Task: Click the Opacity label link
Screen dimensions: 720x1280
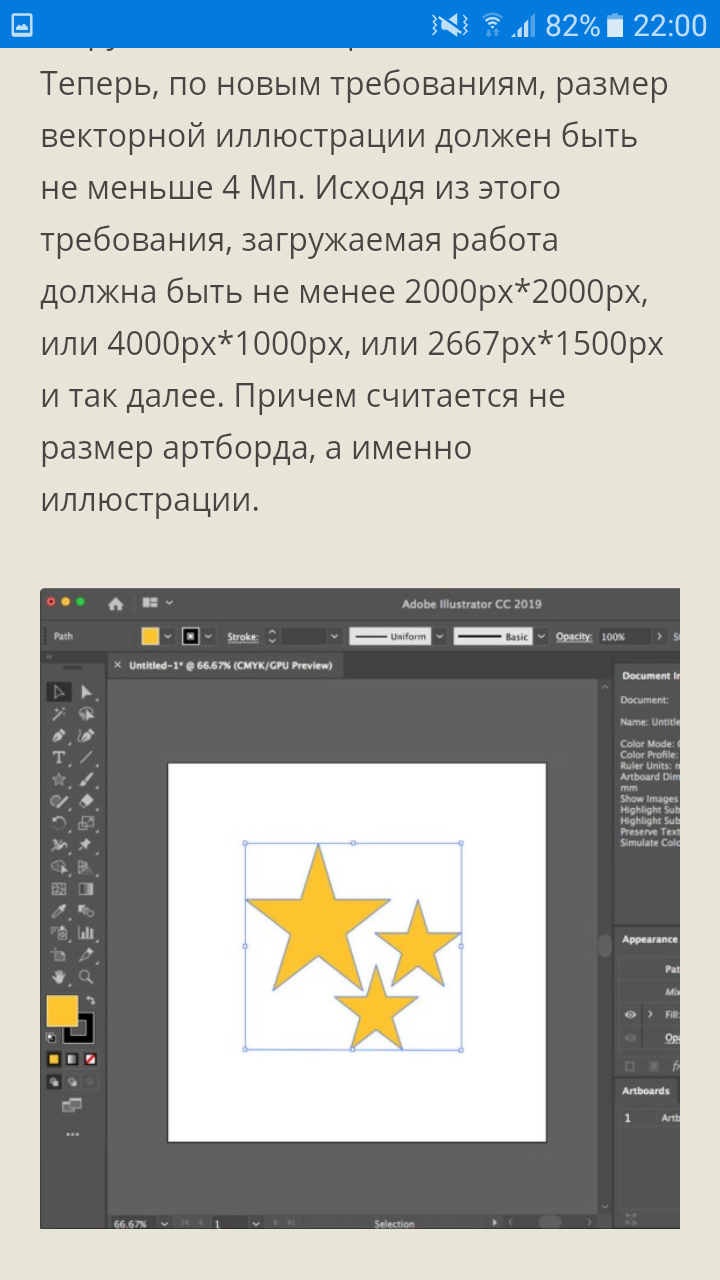Action: click(574, 636)
